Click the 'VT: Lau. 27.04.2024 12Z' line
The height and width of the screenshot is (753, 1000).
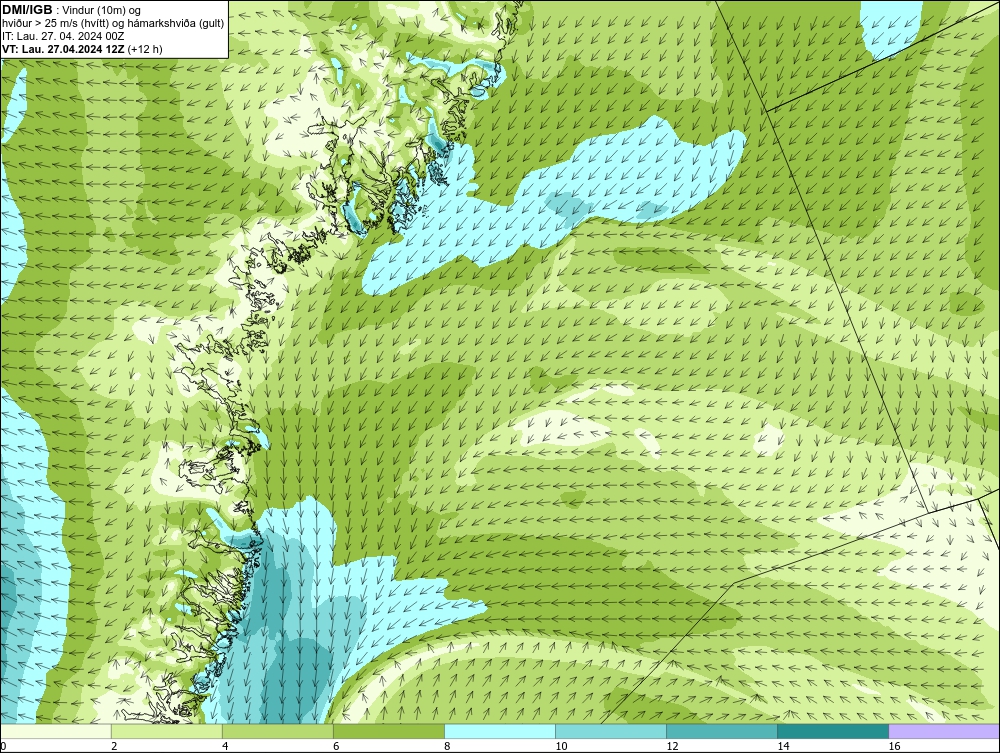tap(64, 49)
